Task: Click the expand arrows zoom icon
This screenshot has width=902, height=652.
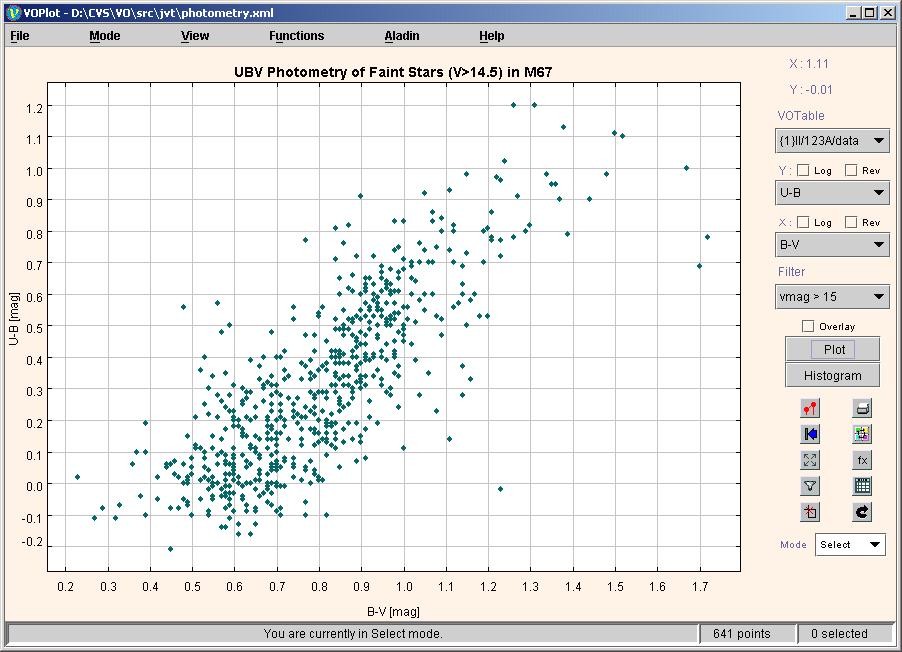Action: pos(810,460)
